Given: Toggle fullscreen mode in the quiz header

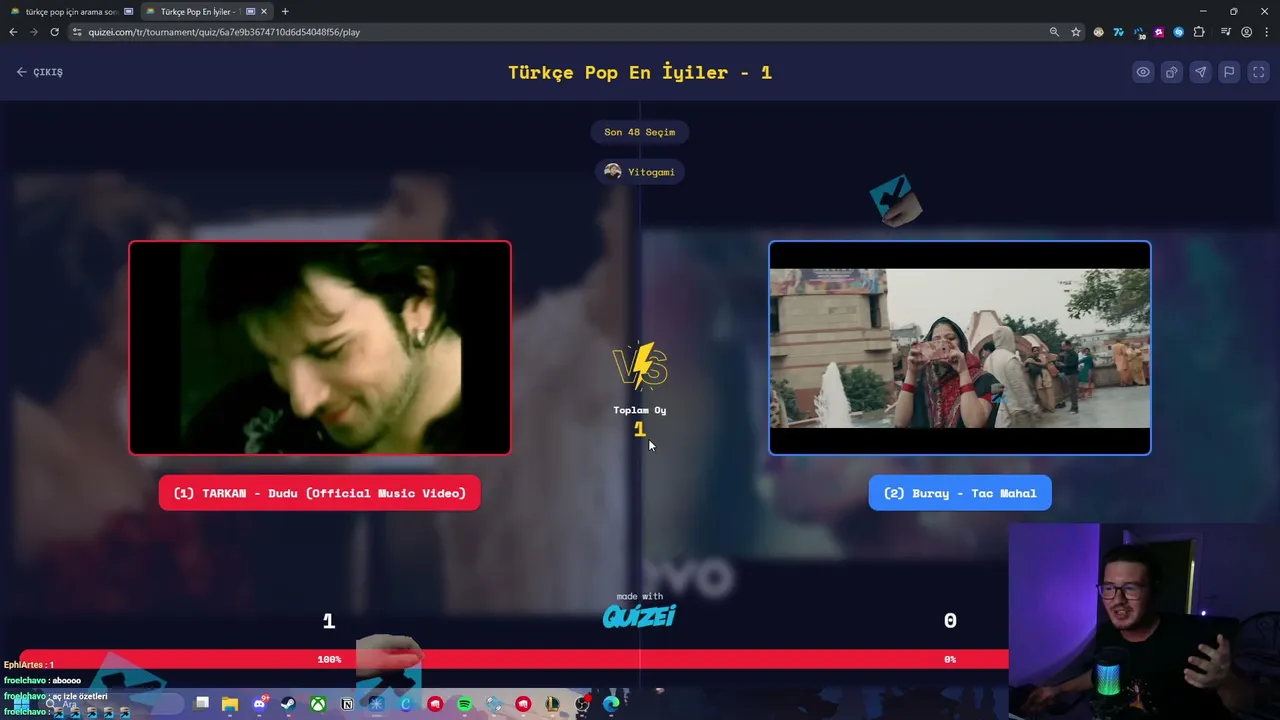Looking at the screenshot, I should pos(1259,72).
